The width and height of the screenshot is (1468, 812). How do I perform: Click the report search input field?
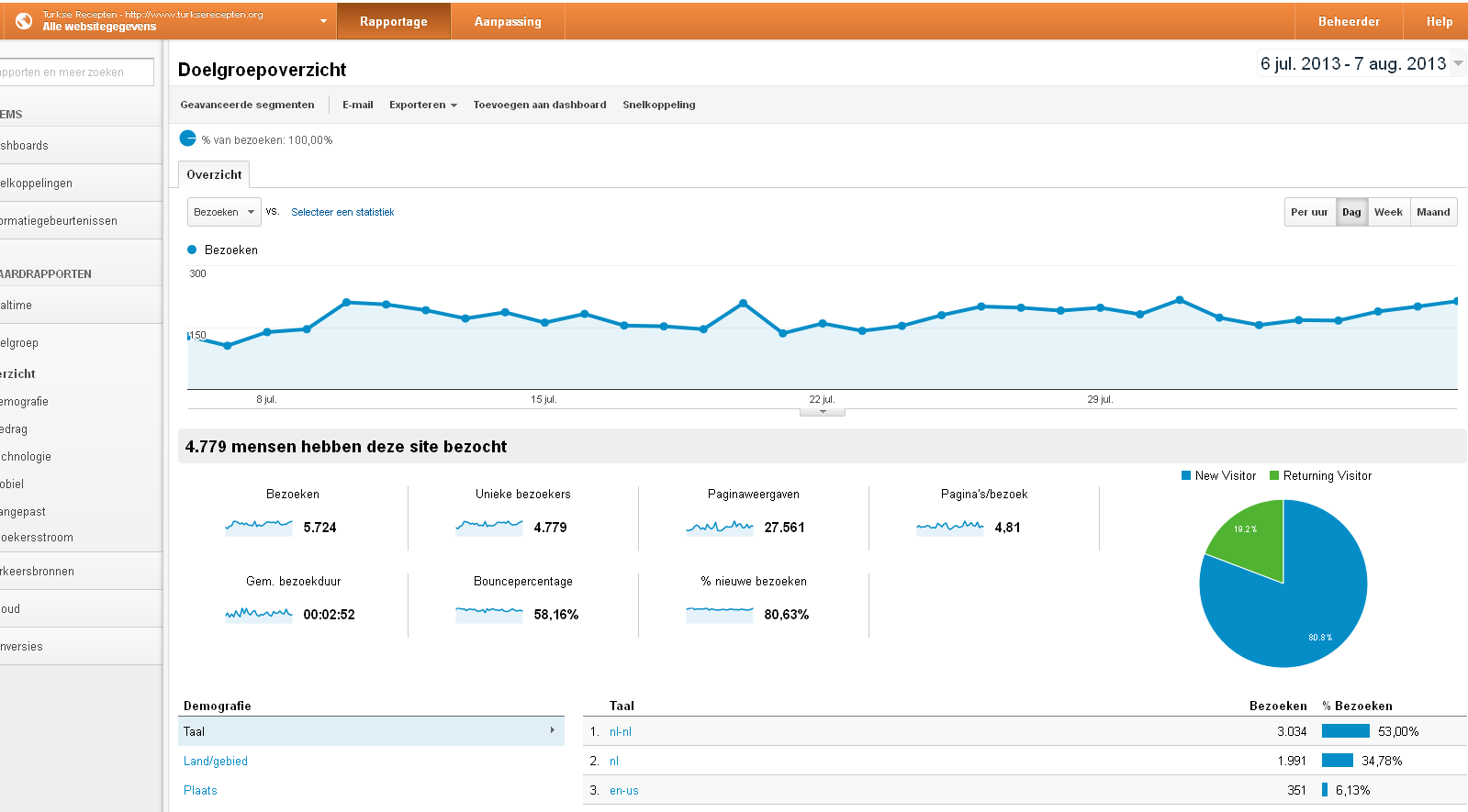coord(77,72)
